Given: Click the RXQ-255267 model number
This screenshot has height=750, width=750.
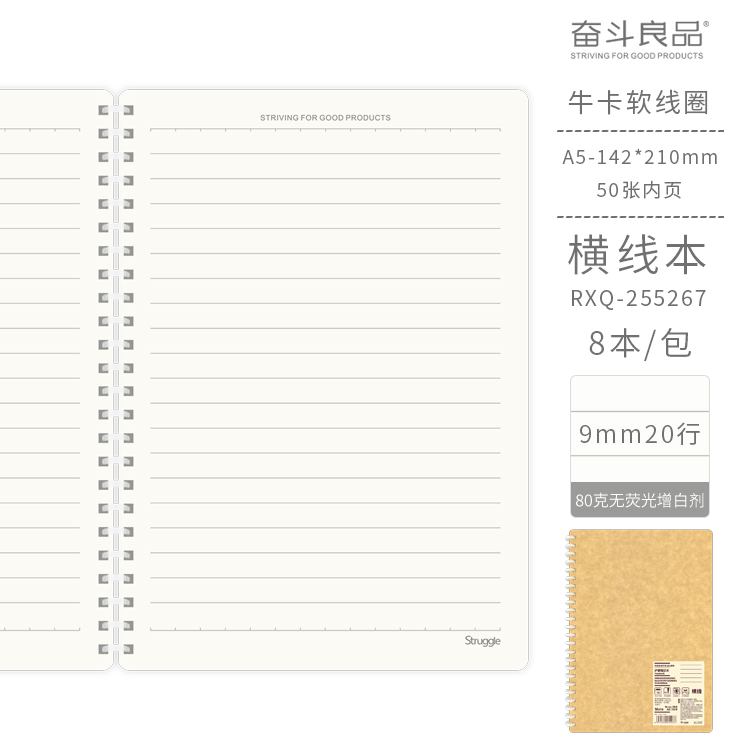Looking at the screenshot, I should pyautogui.click(x=638, y=299).
